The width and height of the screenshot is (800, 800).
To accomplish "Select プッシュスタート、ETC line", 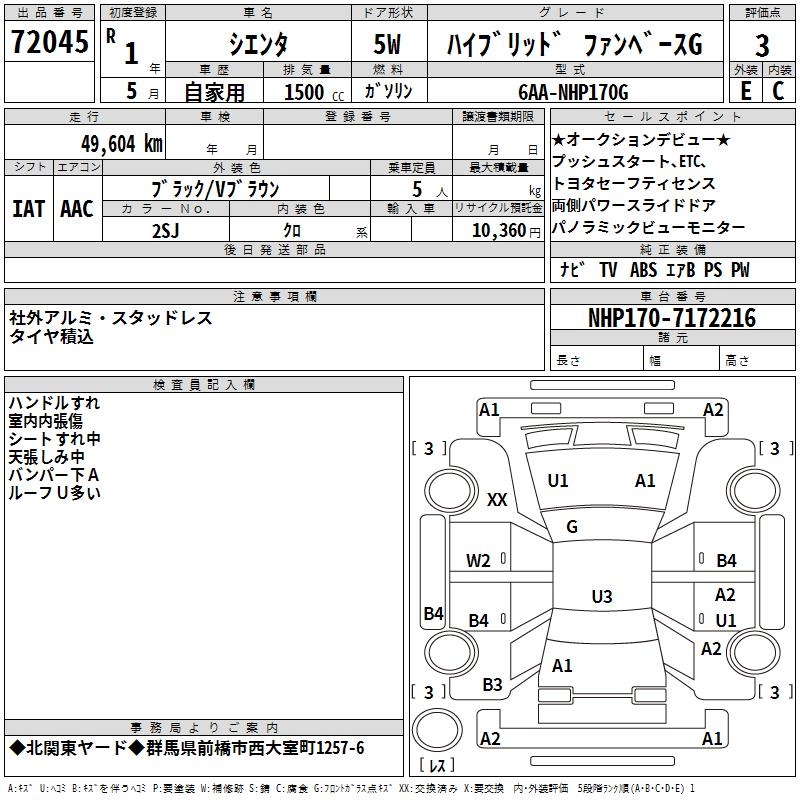I will point(629,161).
